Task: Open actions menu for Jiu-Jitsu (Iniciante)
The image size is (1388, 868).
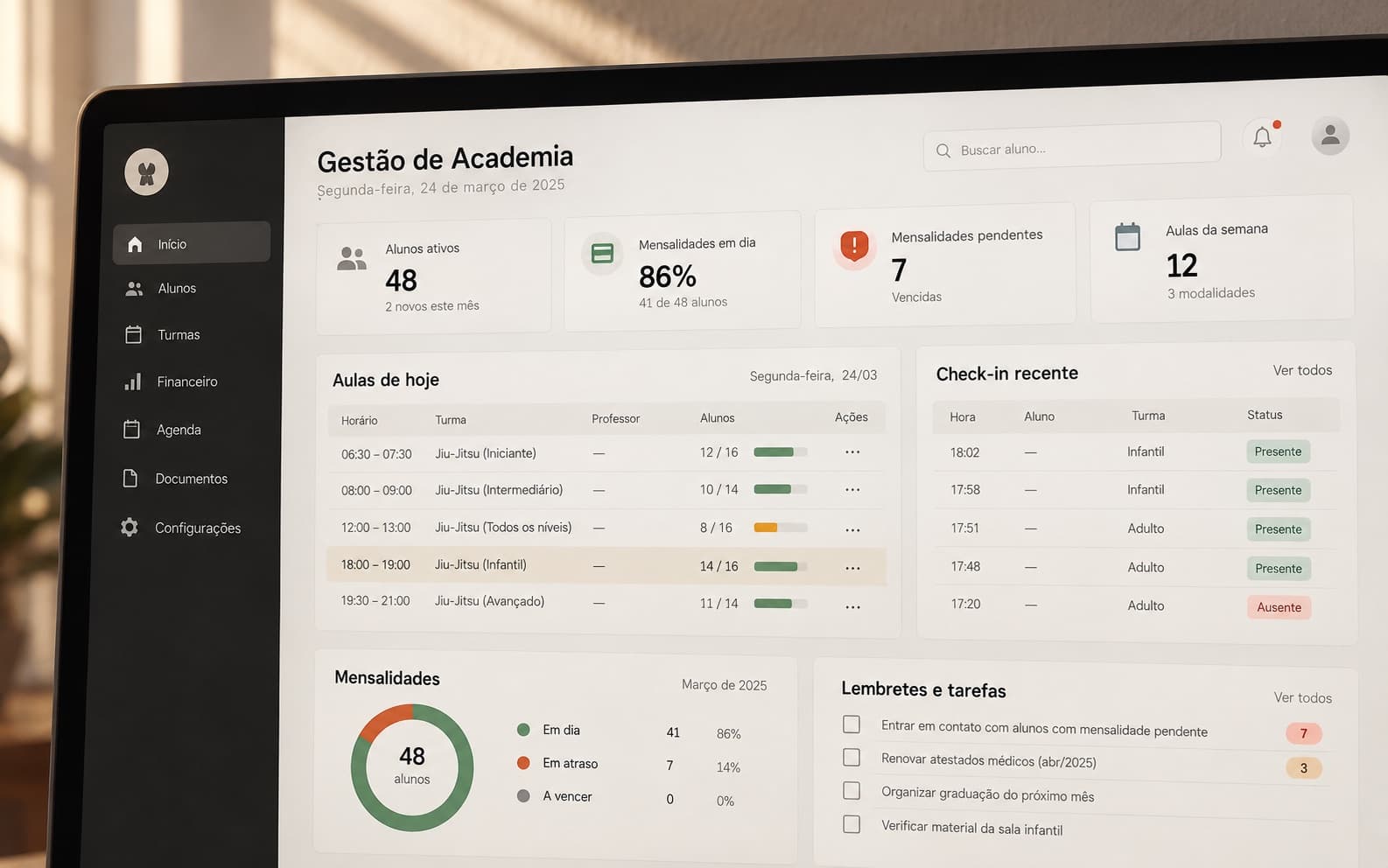Action: 852,452
